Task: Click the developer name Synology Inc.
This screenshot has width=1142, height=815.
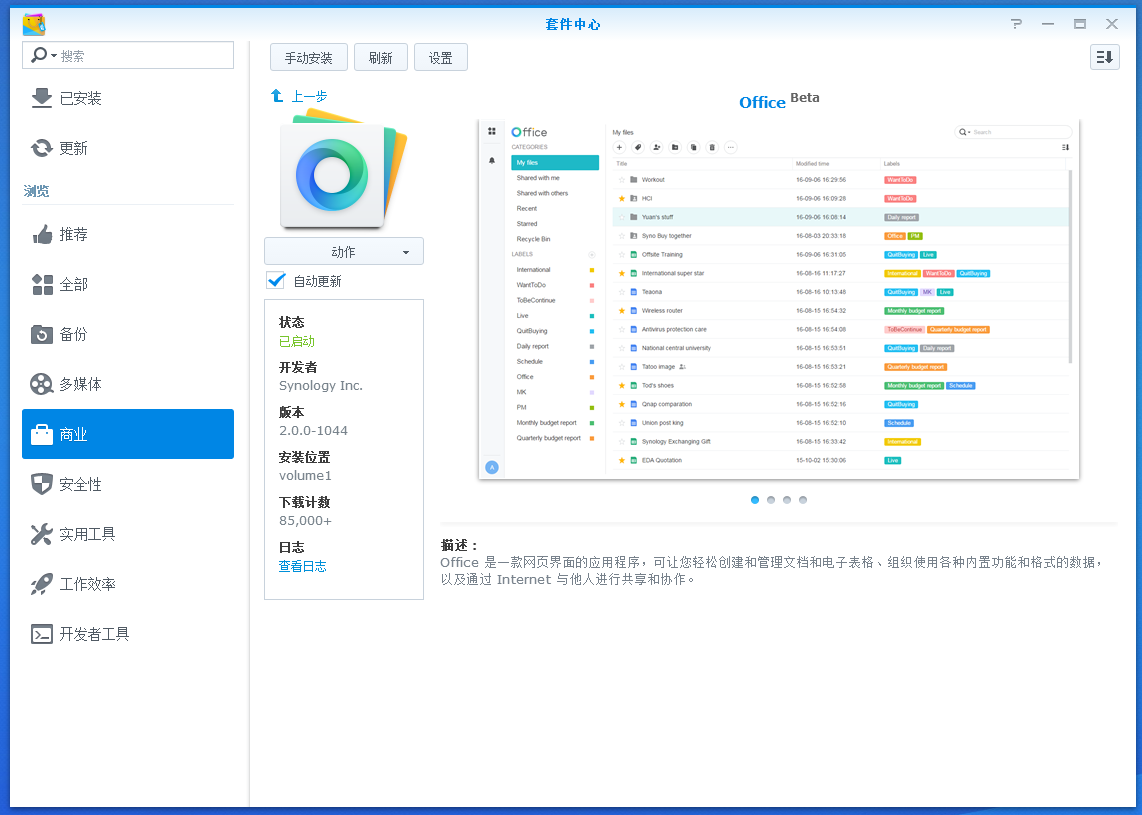Action: point(320,385)
